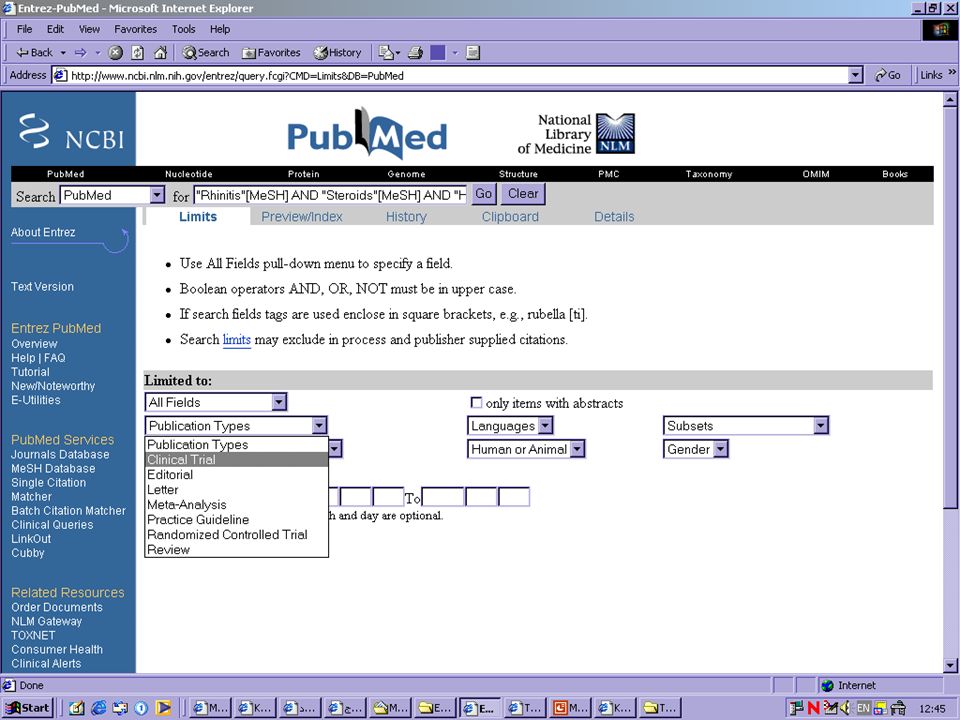Click the To date year field
Image resolution: width=960 pixels, height=720 pixels.
pos(443,497)
